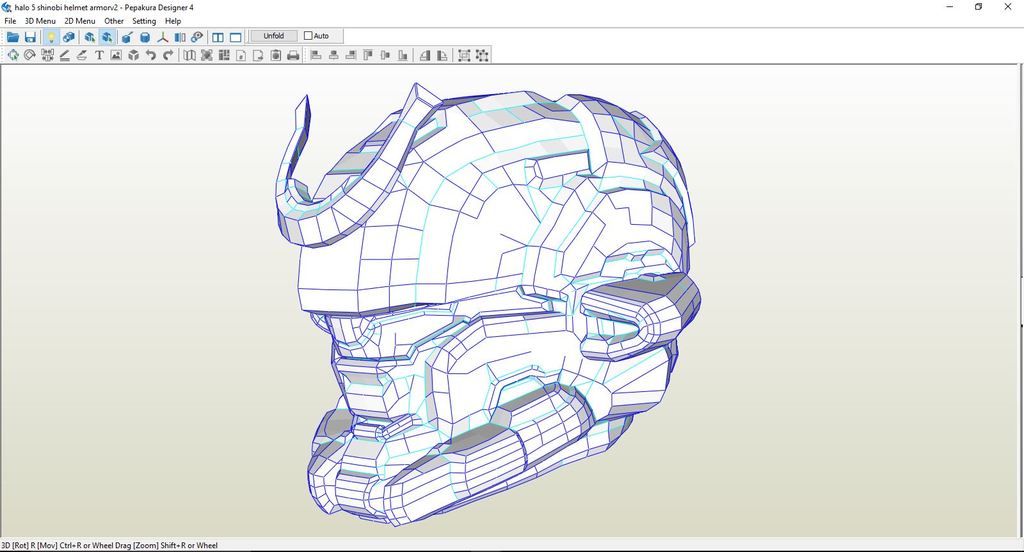The image size is (1024, 552).
Task: Select the move parts arrow tool
Action: tap(12, 56)
